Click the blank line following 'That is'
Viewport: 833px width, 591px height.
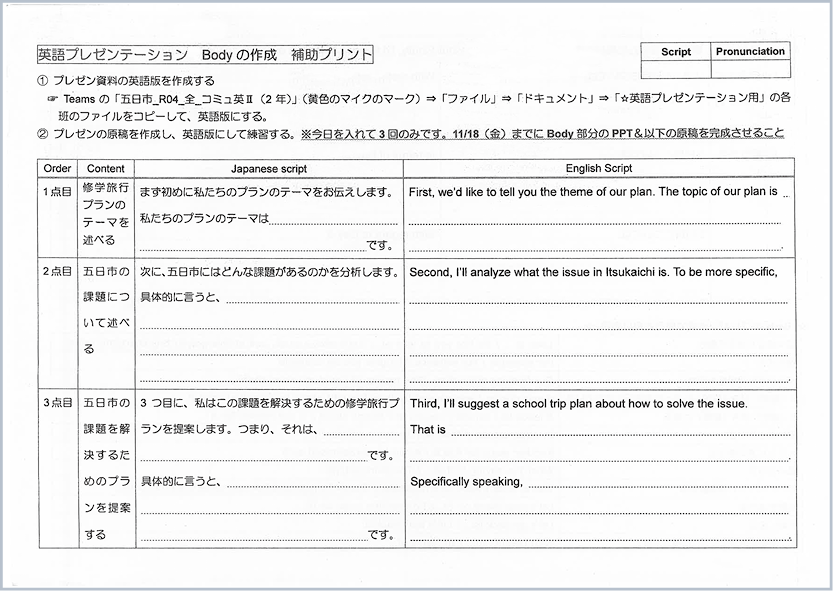pyautogui.click(x=620, y=434)
